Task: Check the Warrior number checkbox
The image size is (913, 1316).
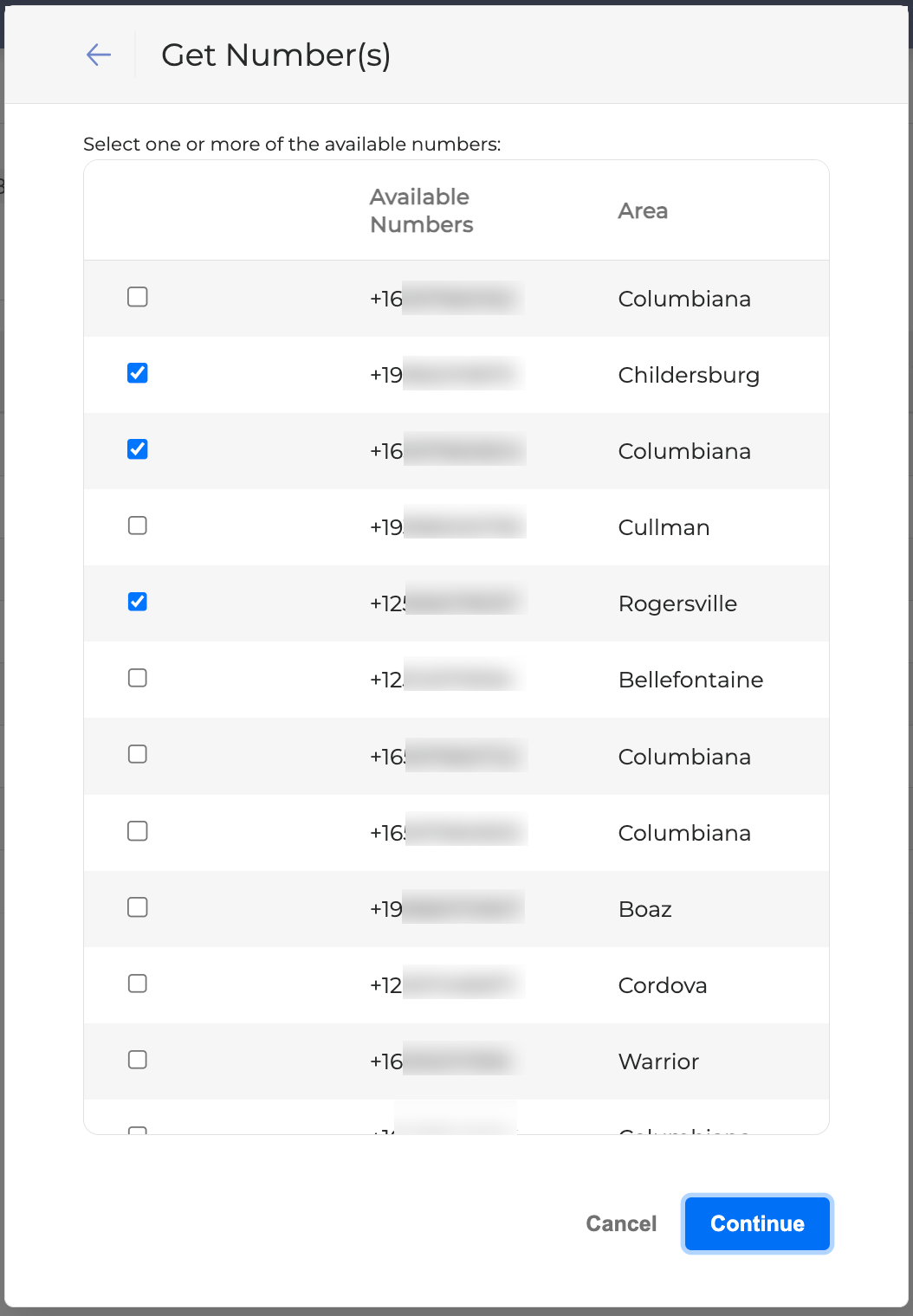Action: 138,1060
